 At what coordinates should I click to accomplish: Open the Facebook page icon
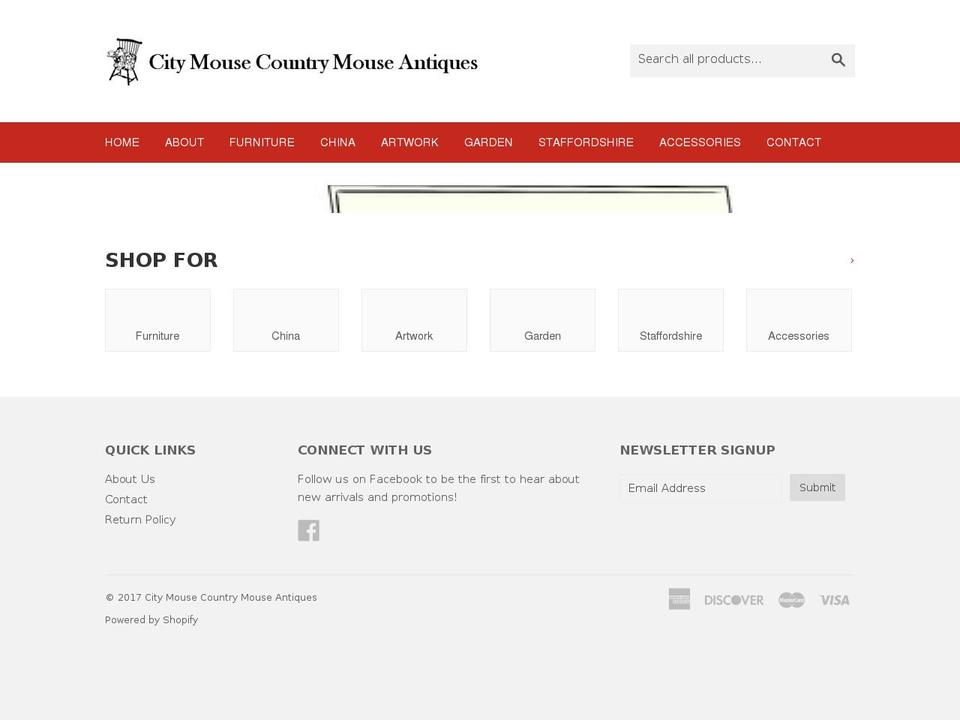coord(309,529)
